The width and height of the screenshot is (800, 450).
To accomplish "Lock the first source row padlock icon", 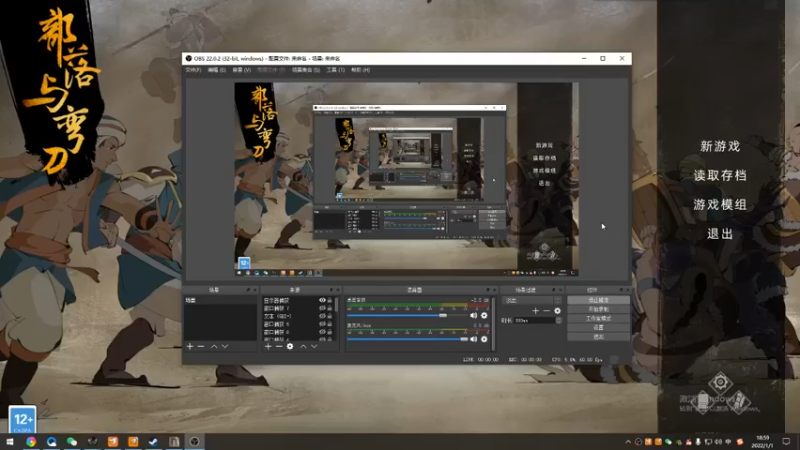I will (x=330, y=301).
